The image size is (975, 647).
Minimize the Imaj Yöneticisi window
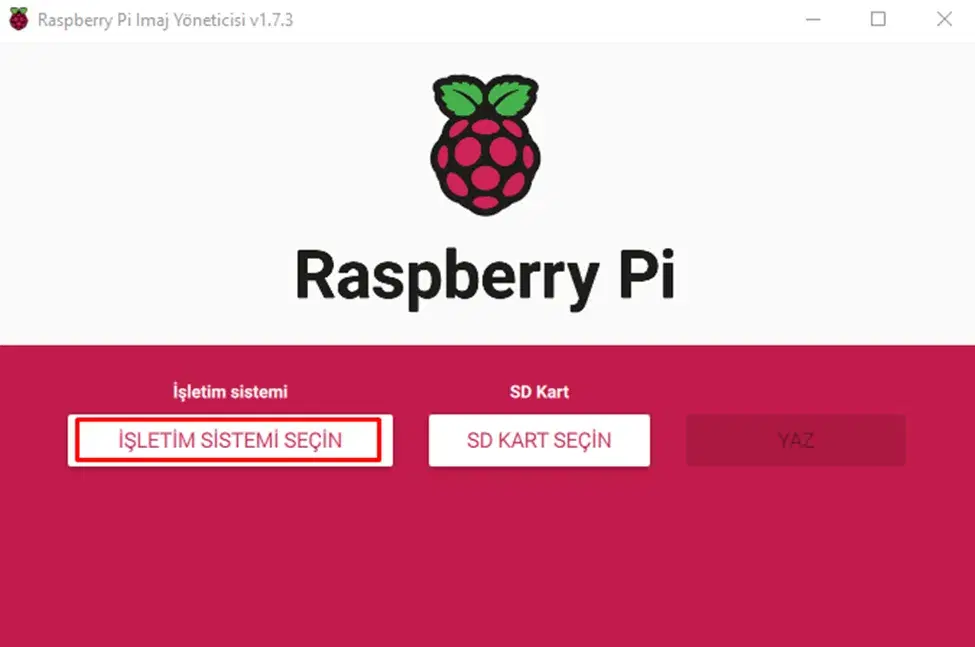(813, 19)
